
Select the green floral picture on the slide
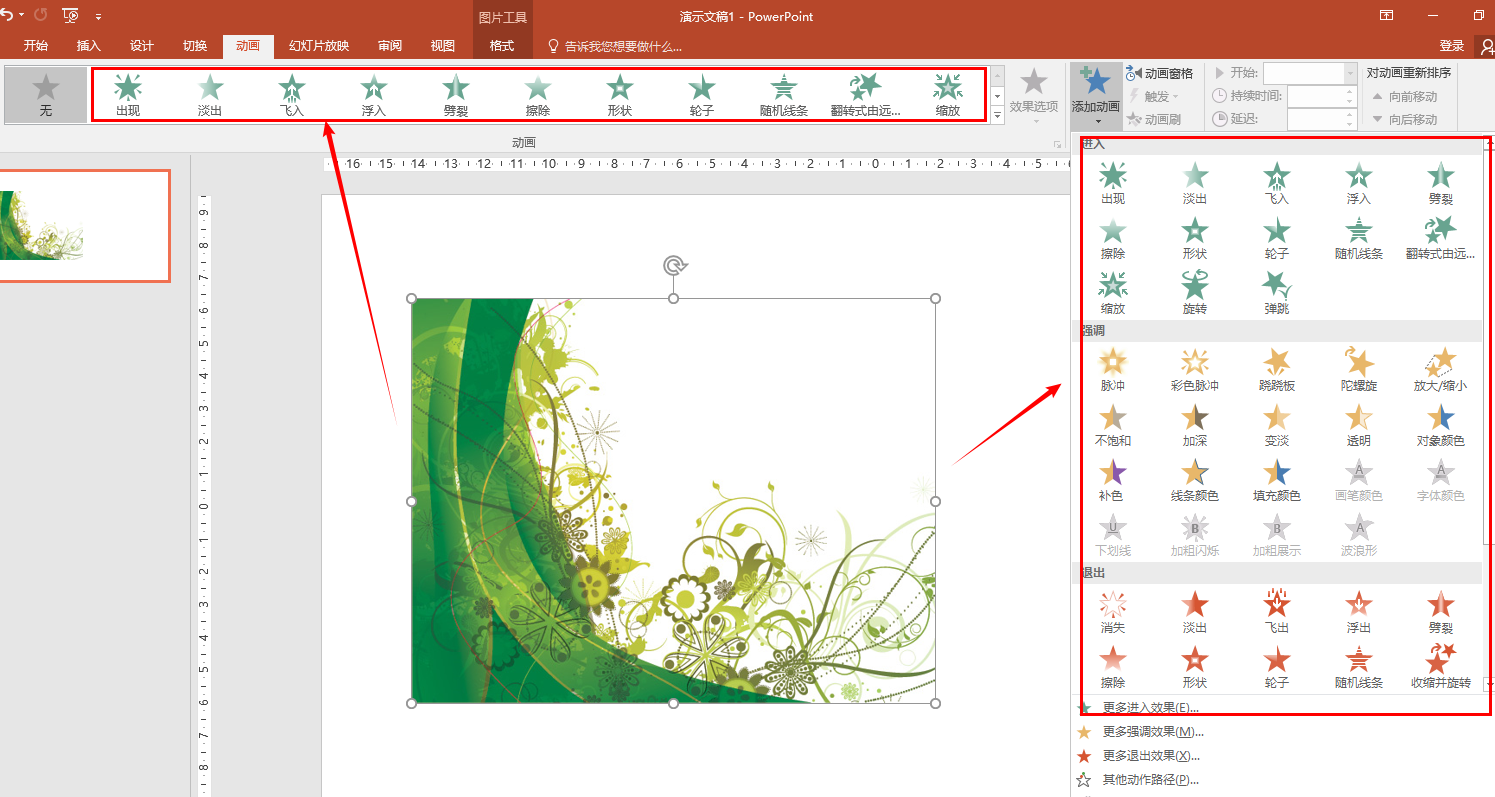(x=673, y=501)
